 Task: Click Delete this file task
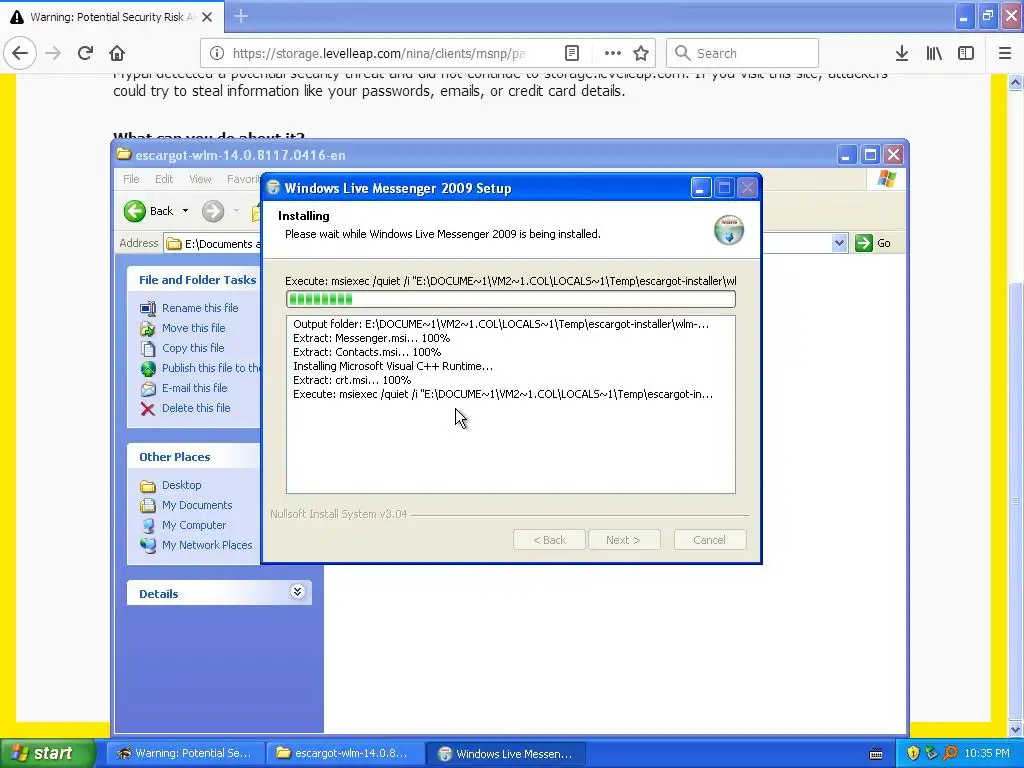pos(196,408)
